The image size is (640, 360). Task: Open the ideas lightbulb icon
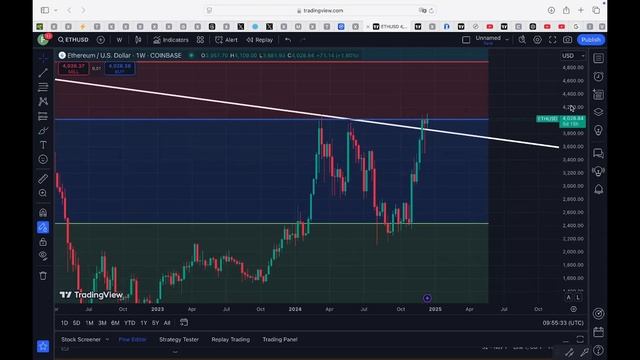click(598, 130)
